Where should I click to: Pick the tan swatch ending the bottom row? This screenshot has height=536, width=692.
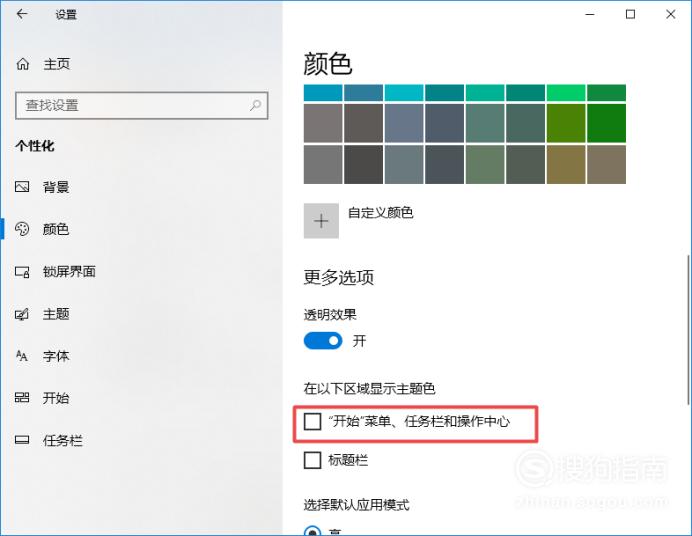(606, 164)
